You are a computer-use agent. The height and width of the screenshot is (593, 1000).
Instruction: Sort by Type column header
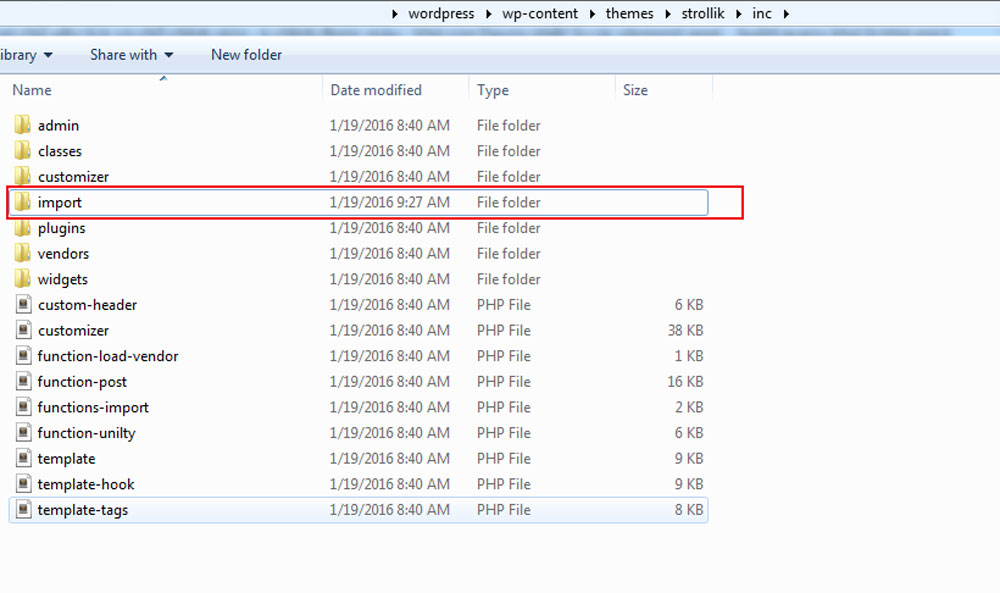(x=493, y=90)
